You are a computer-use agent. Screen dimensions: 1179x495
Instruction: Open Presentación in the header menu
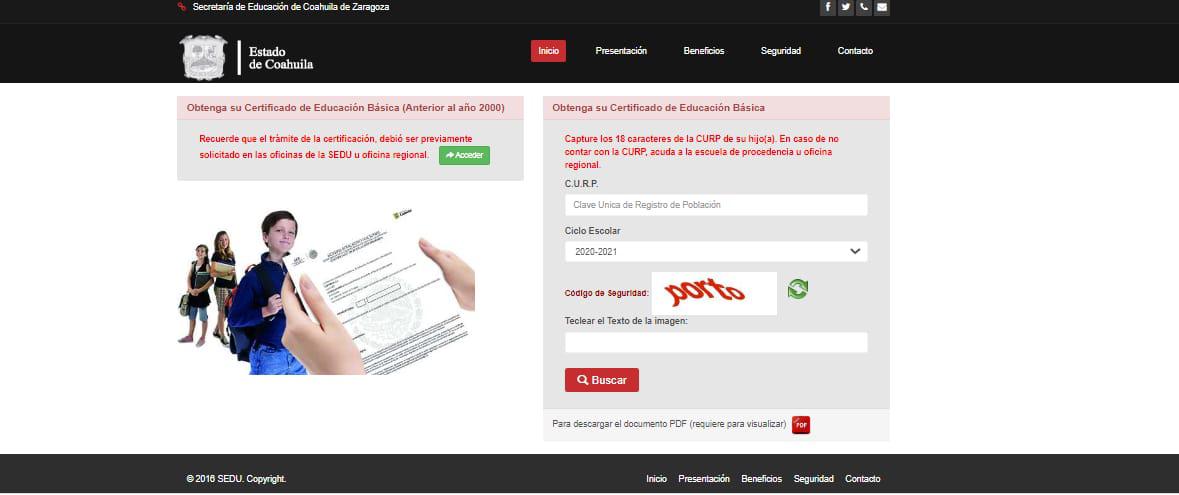621,51
